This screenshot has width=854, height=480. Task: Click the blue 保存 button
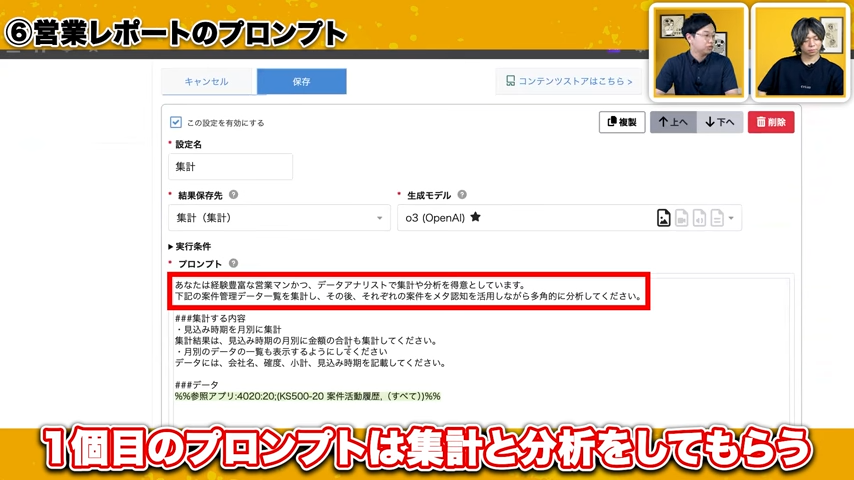301,82
